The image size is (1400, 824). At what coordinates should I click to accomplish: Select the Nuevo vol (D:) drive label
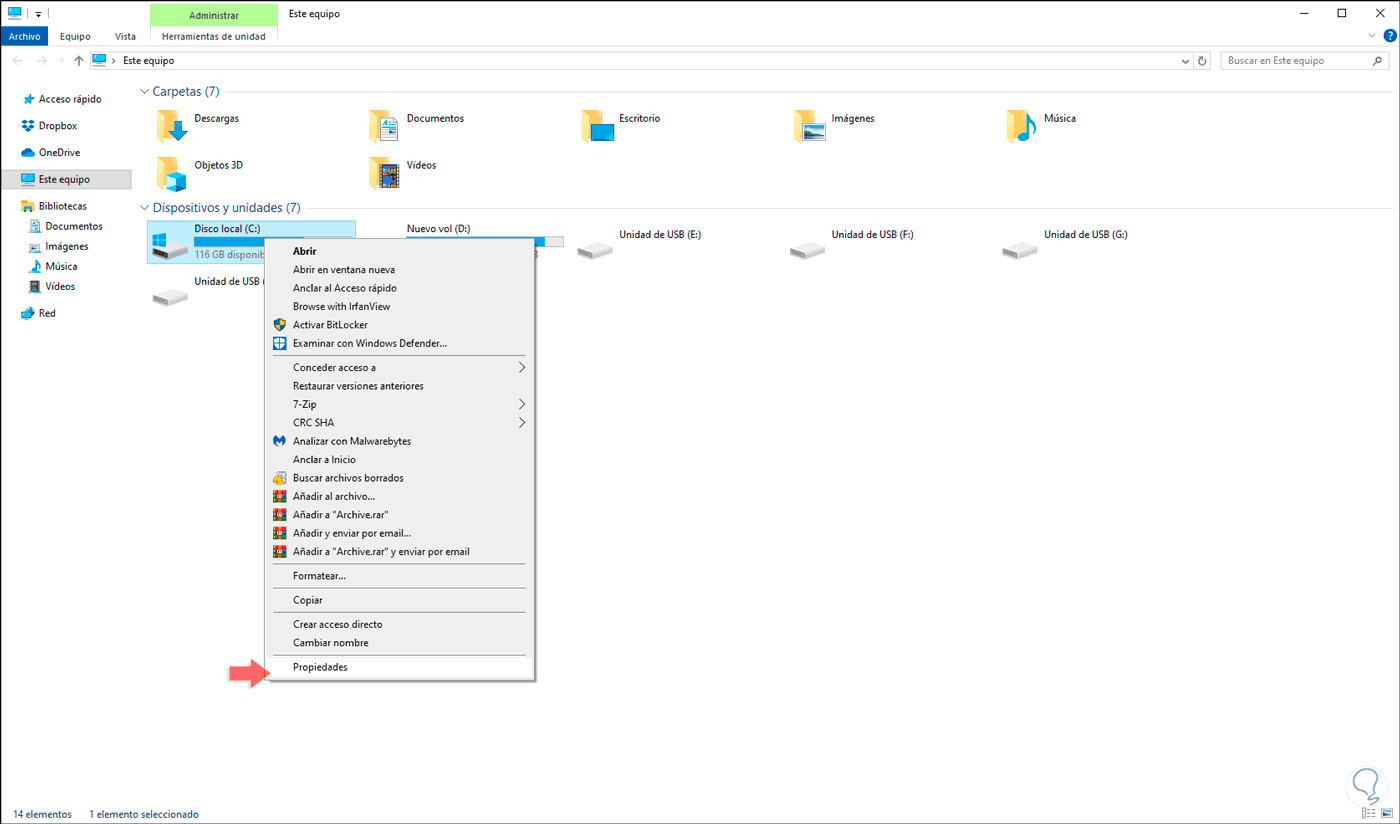coord(438,229)
